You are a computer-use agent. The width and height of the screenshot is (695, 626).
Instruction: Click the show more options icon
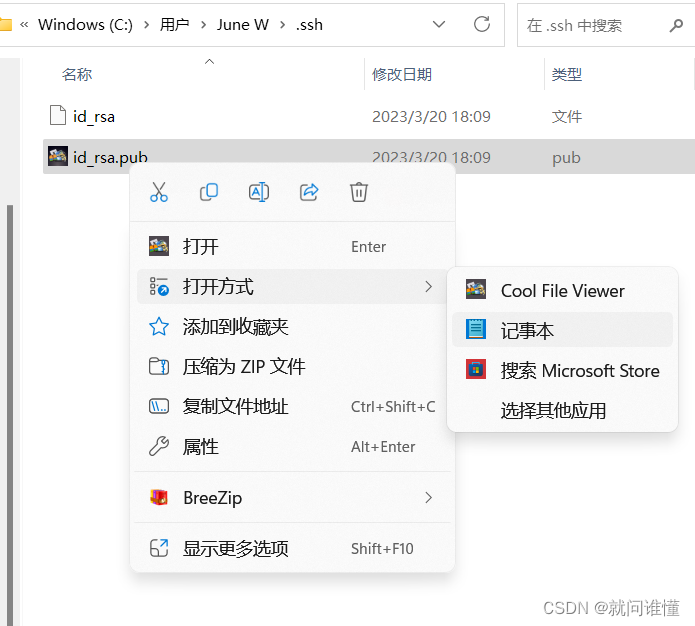tap(159, 548)
